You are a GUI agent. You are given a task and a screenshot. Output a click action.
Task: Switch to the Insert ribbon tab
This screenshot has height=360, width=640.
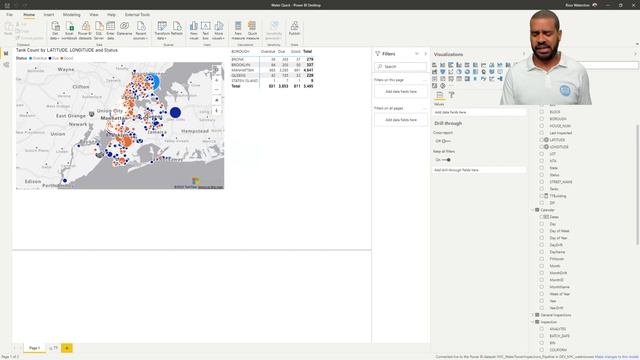tap(49, 15)
